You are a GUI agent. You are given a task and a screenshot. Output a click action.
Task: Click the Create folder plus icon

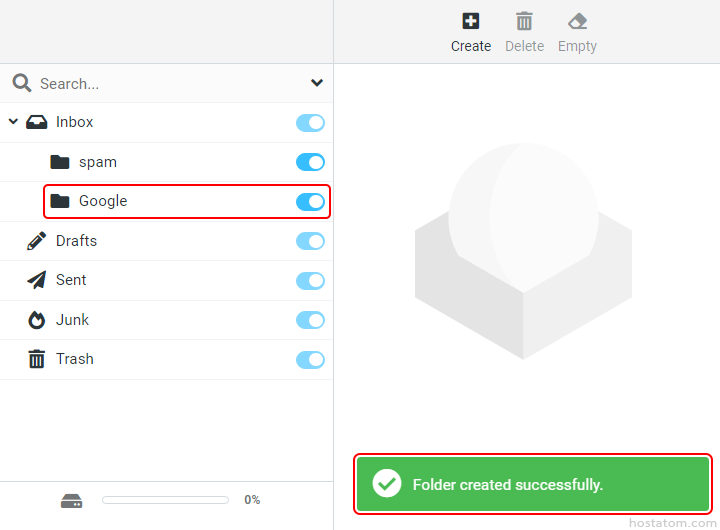coord(470,21)
